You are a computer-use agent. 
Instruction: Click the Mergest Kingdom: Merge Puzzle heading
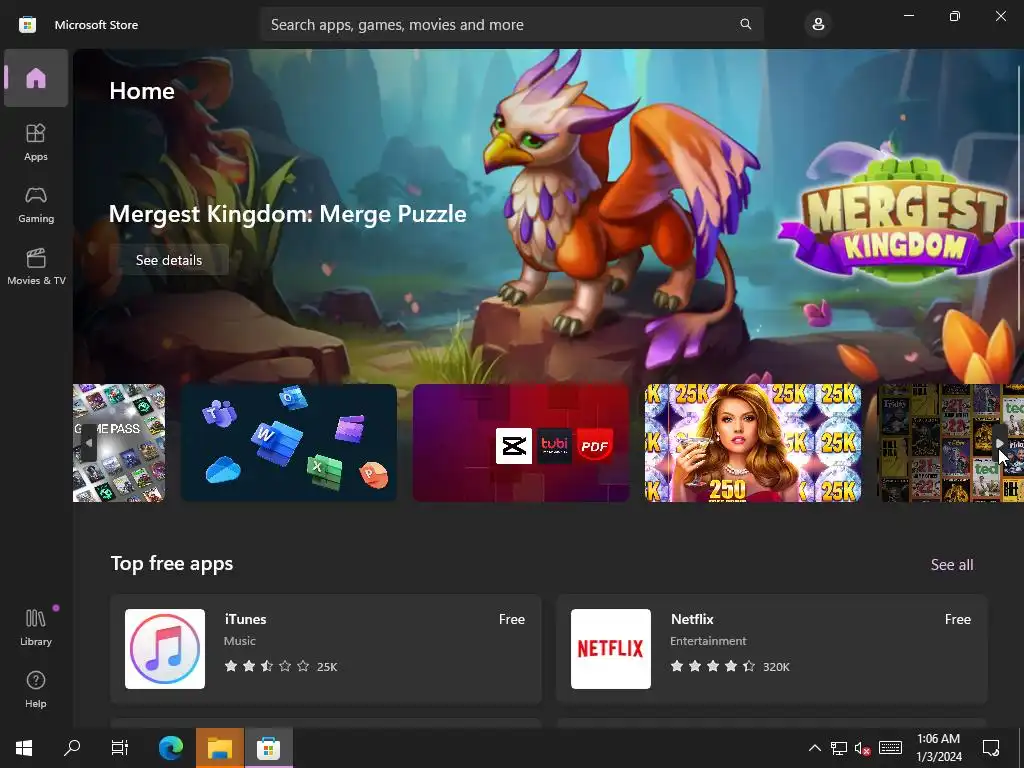(287, 214)
